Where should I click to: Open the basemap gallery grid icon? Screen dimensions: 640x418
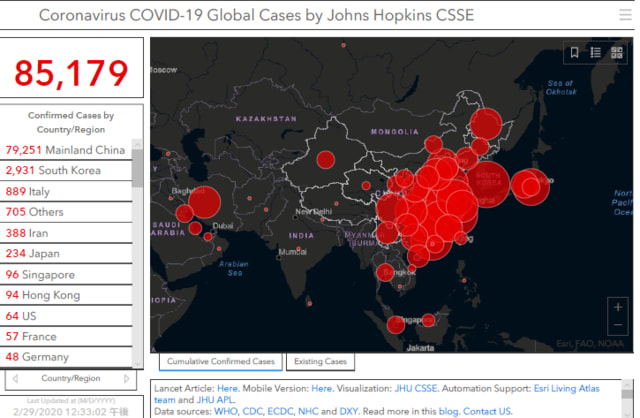(617, 53)
